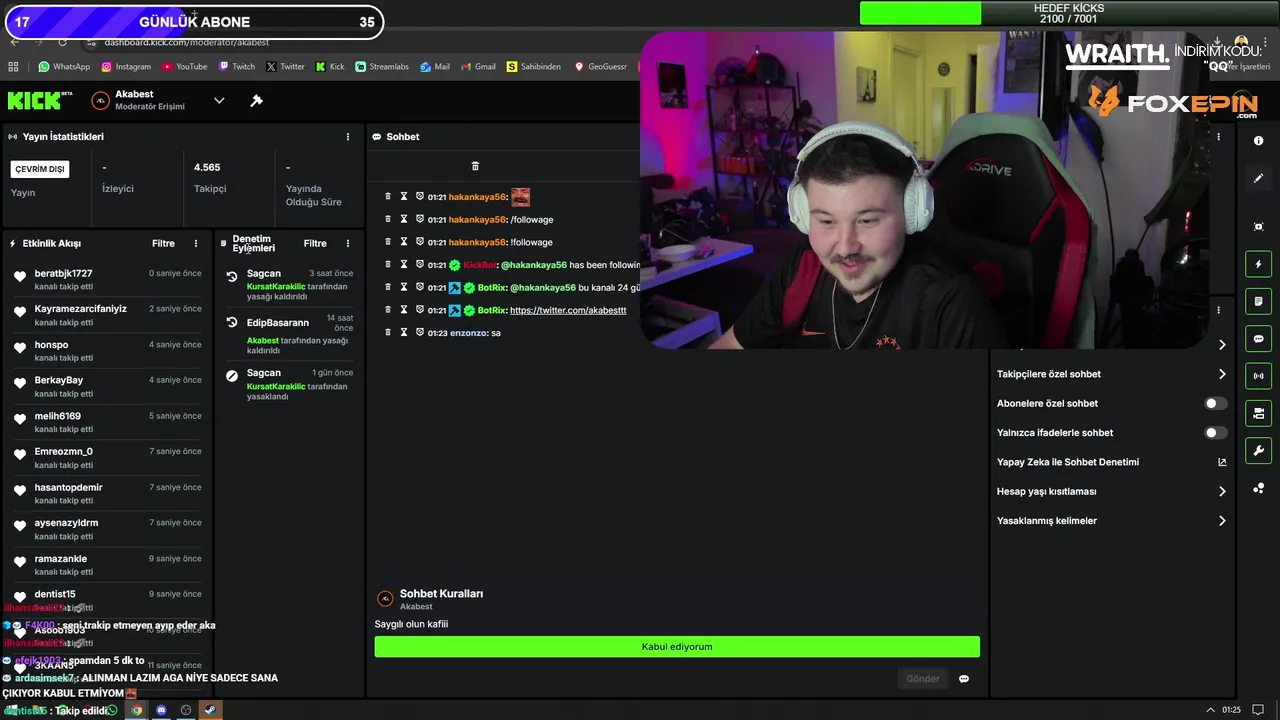The image size is (1280, 720).
Task: Toggle Abonelere özel sohbet switch
Action: coord(1215,404)
